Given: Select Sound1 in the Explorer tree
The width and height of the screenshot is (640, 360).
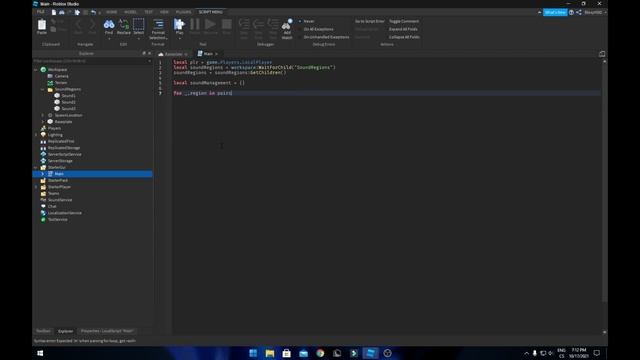Looking at the screenshot, I should 68,96.
